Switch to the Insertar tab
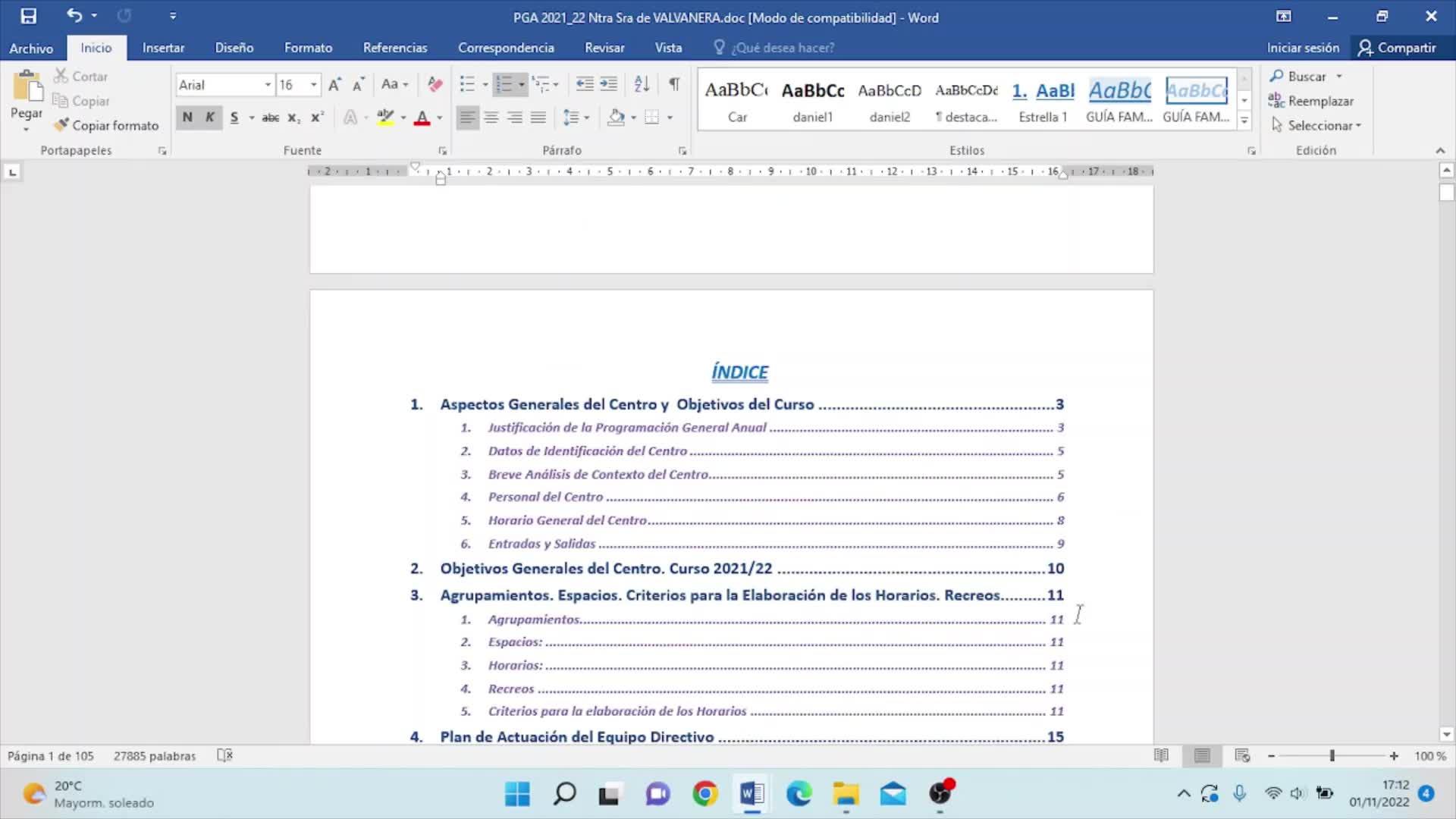 163,48
